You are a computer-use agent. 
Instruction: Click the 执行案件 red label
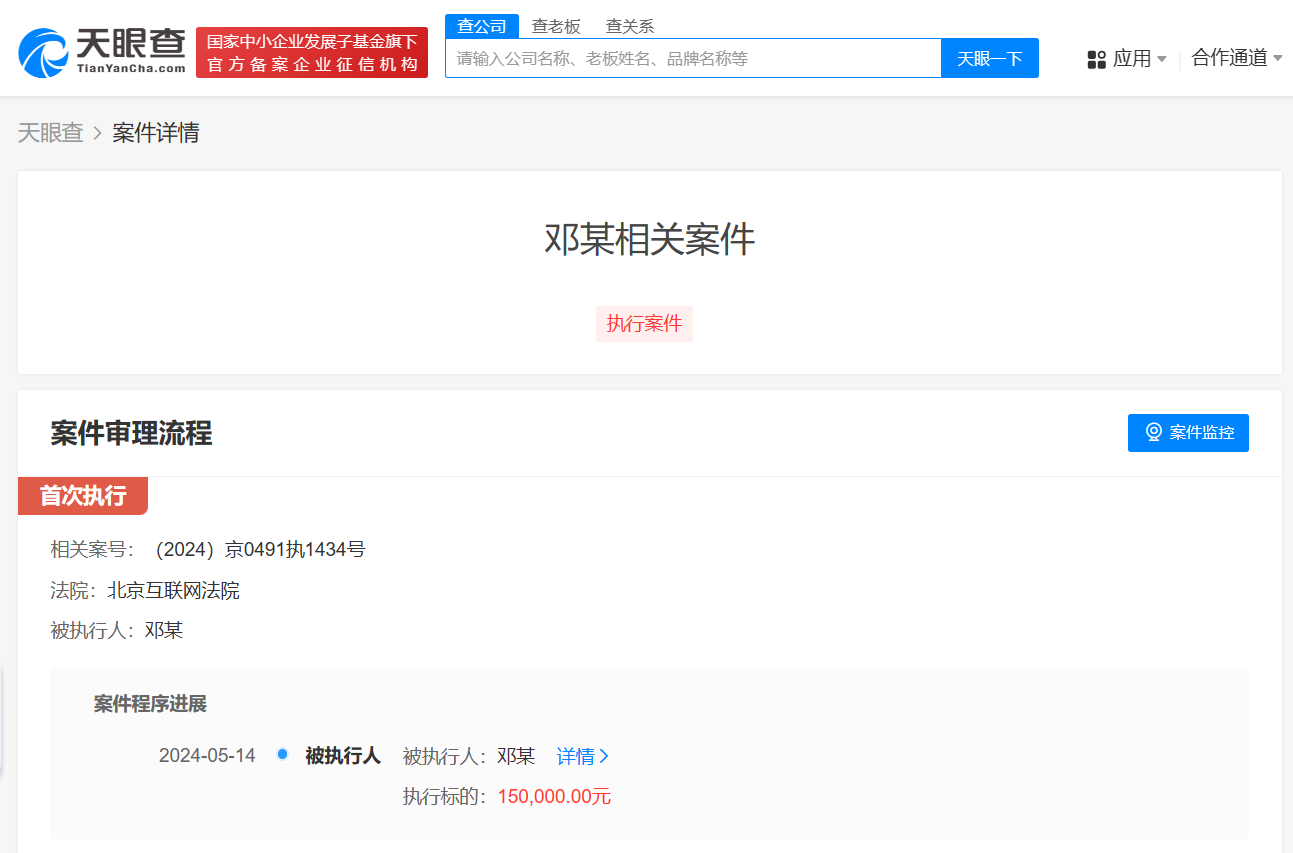644,323
